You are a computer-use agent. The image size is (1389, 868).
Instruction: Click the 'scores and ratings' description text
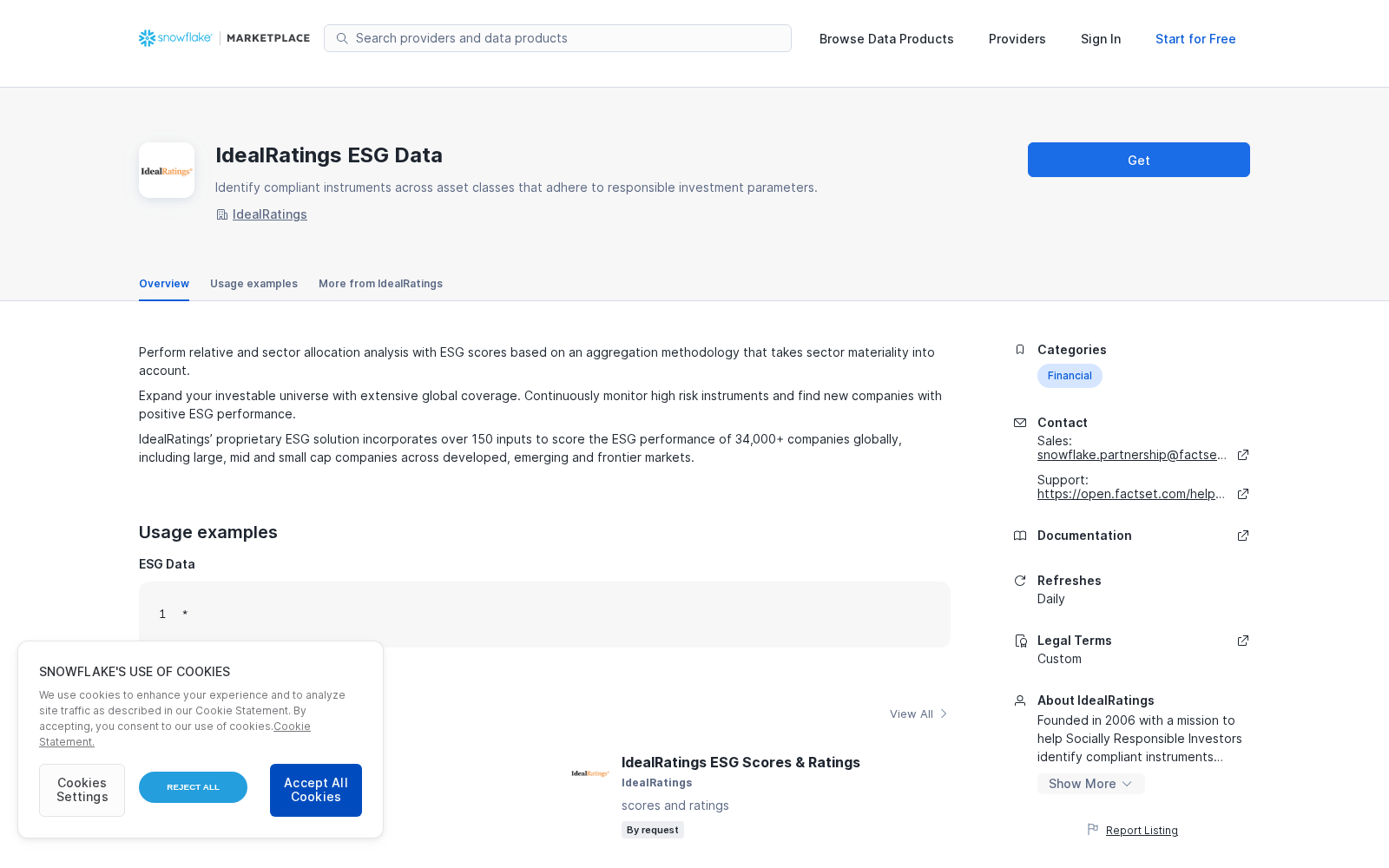[x=675, y=806]
